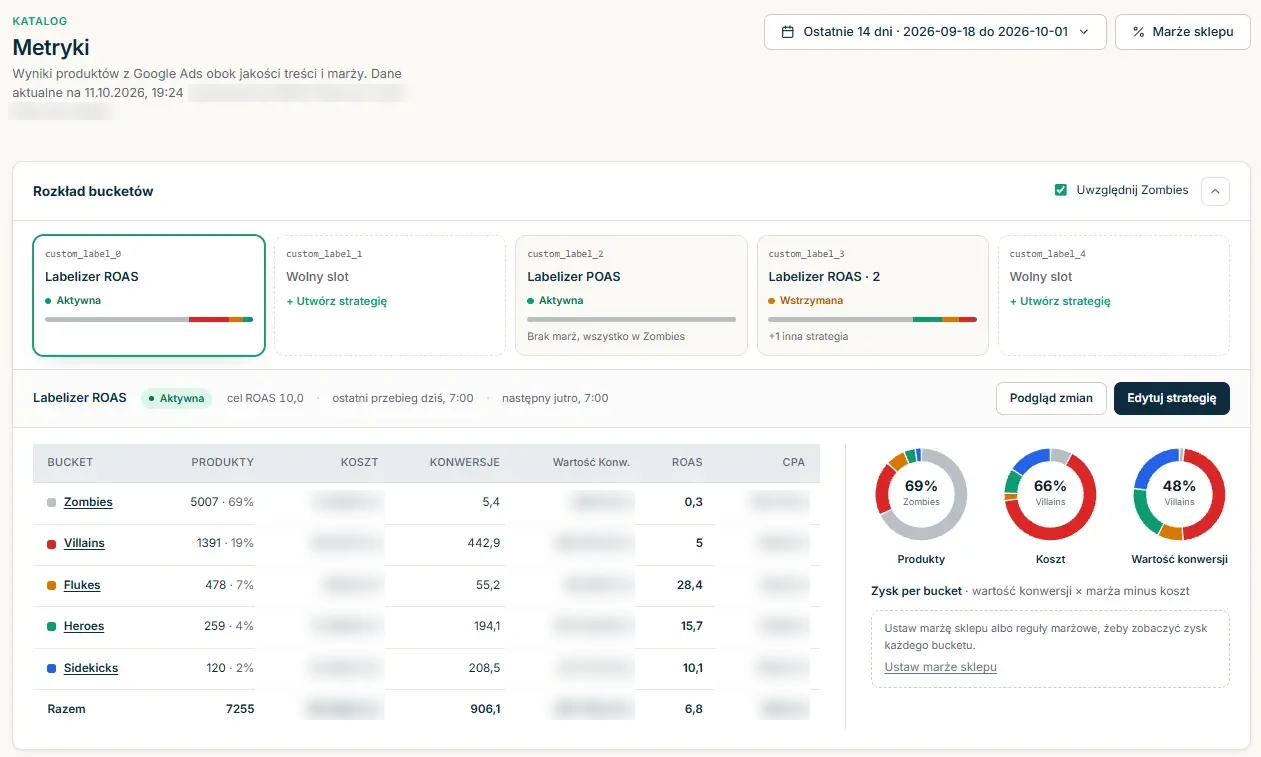Click the Edytuj strategię button

click(1172, 398)
